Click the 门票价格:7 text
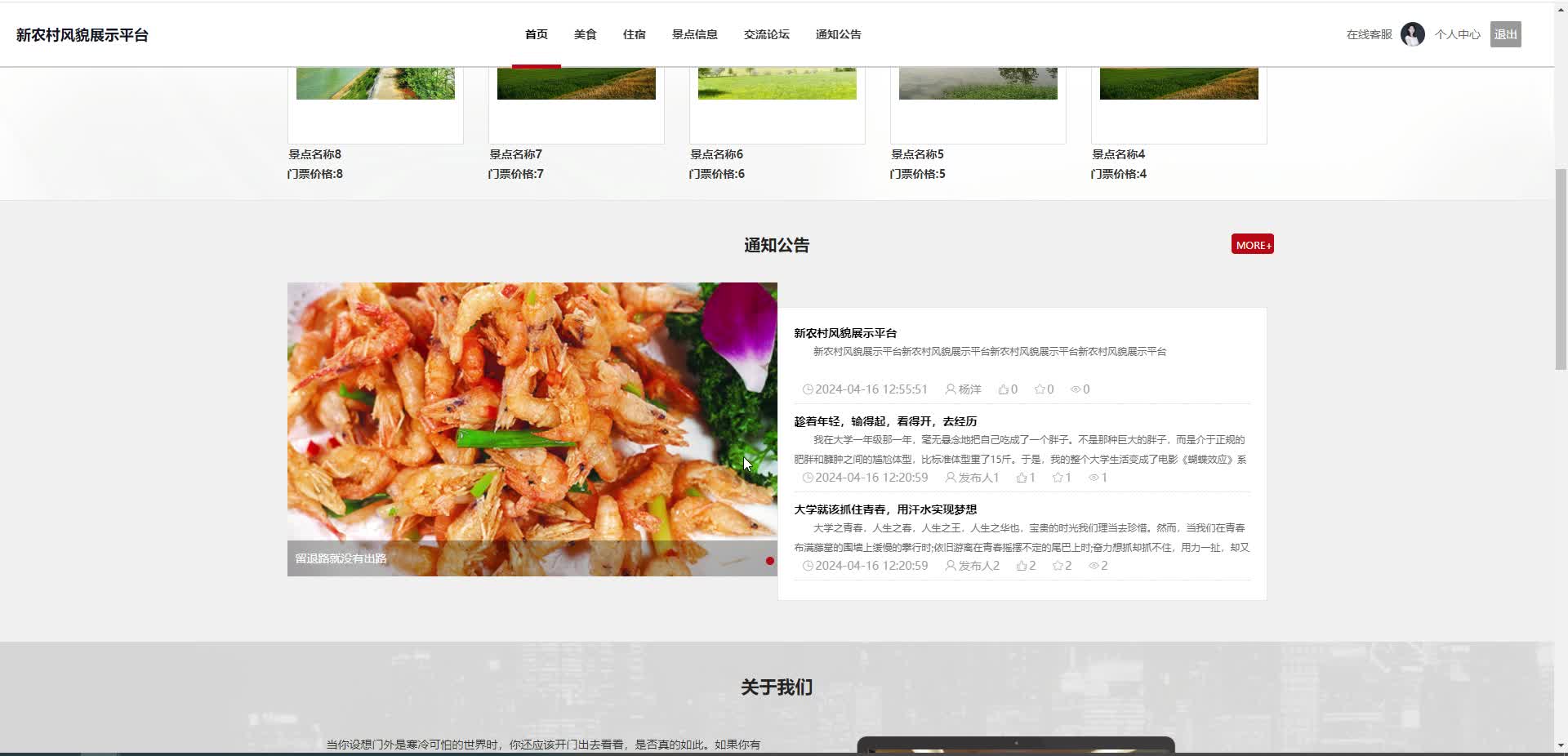Viewport: 1568px width, 756px height. pos(516,174)
